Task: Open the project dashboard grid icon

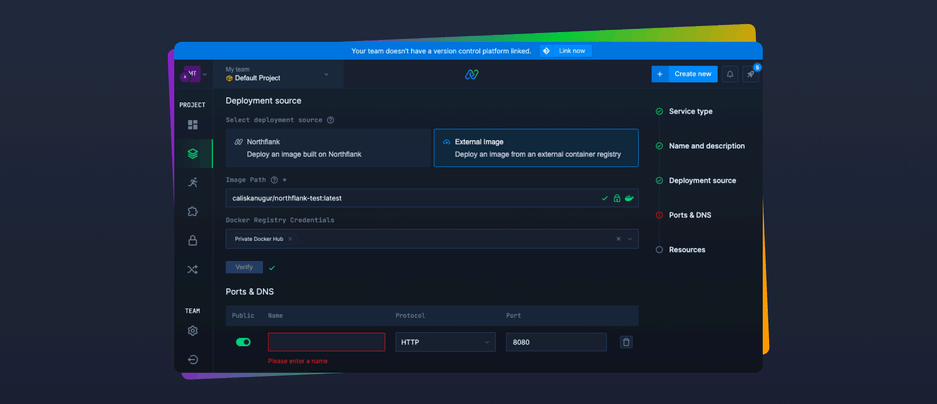Action: click(192, 125)
